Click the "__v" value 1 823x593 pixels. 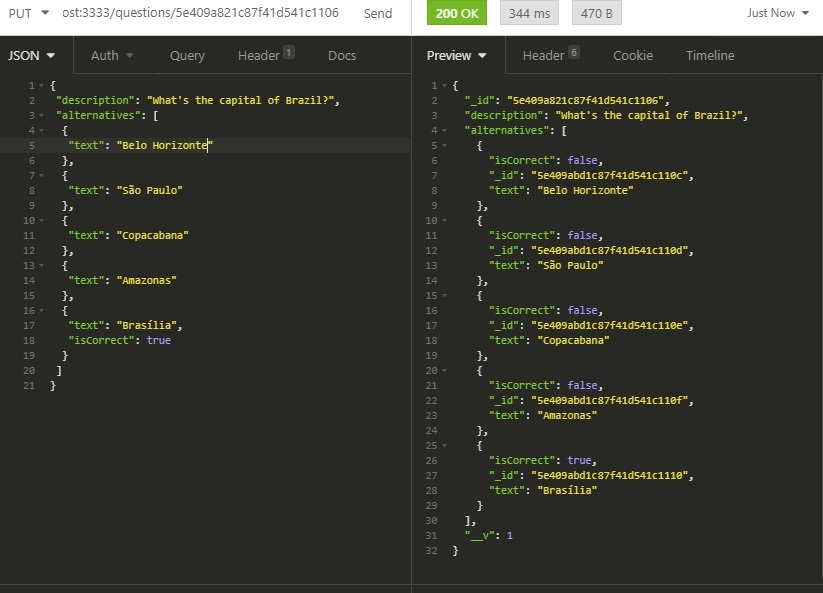(509, 535)
